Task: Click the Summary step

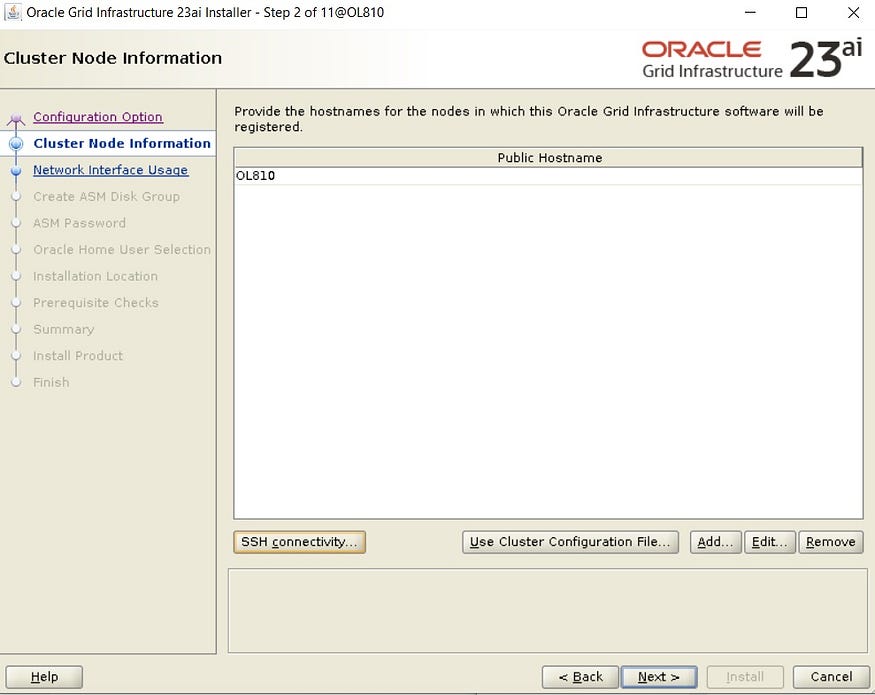Action: (x=64, y=329)
